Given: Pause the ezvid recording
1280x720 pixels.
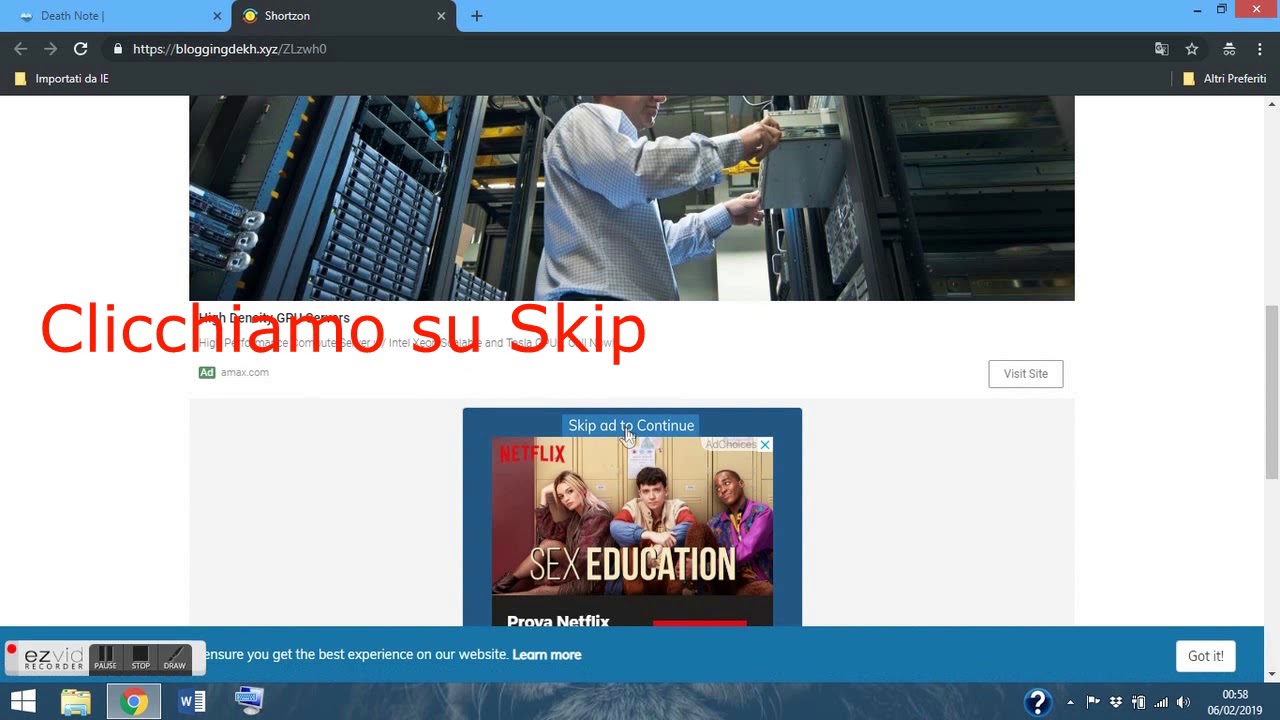Looking at the screenshot, I should tap(106, 658).
